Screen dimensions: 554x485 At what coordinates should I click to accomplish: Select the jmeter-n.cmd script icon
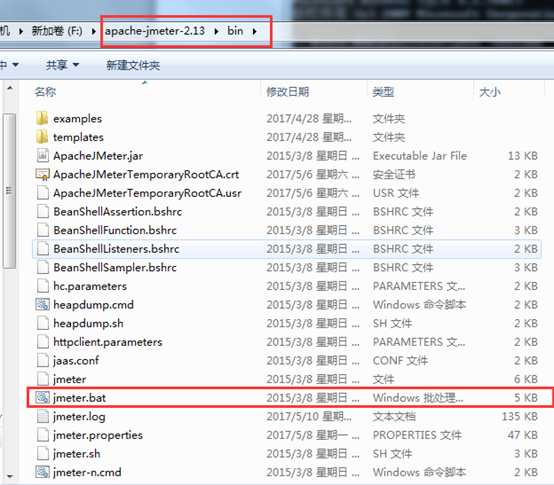click(42, 472)
